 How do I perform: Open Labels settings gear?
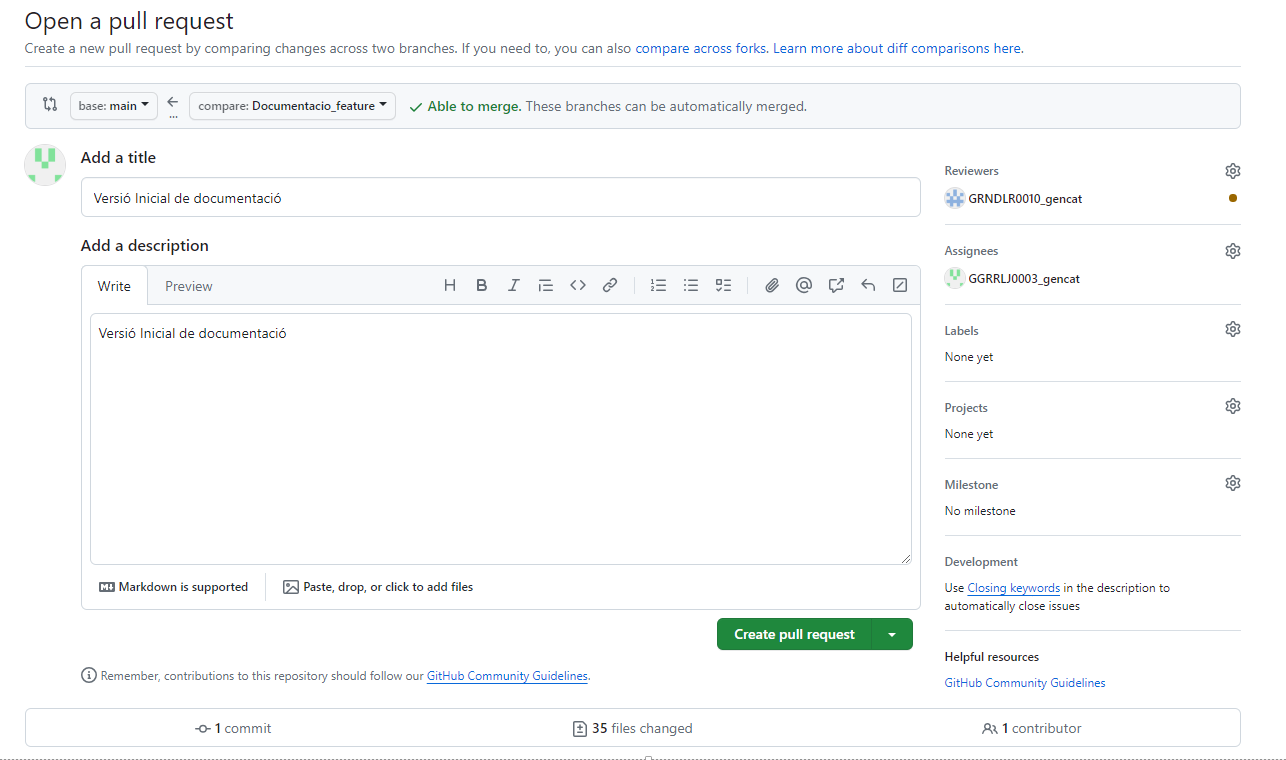tap(1233, 329)
